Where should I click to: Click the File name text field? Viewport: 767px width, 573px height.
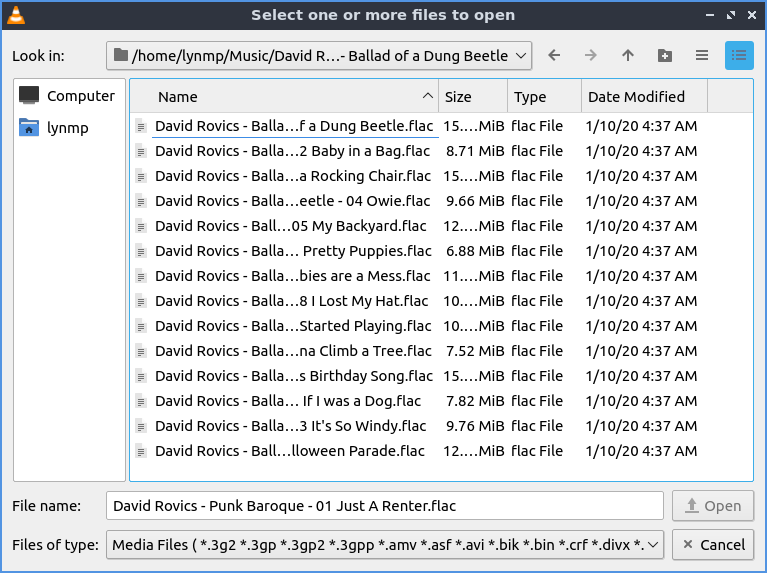(x=384, y=506)
